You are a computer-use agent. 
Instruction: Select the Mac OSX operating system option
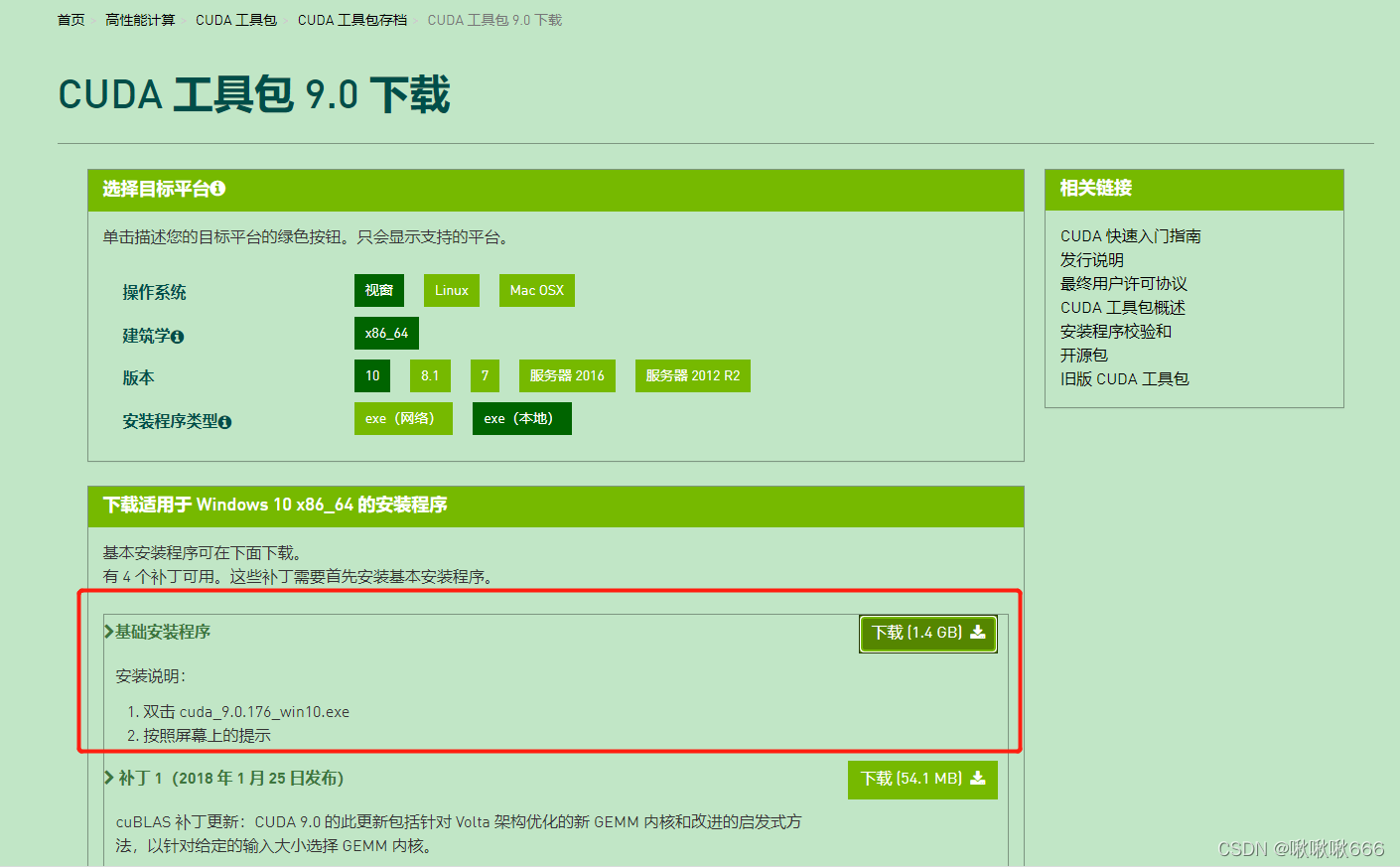tap(537, 290)
